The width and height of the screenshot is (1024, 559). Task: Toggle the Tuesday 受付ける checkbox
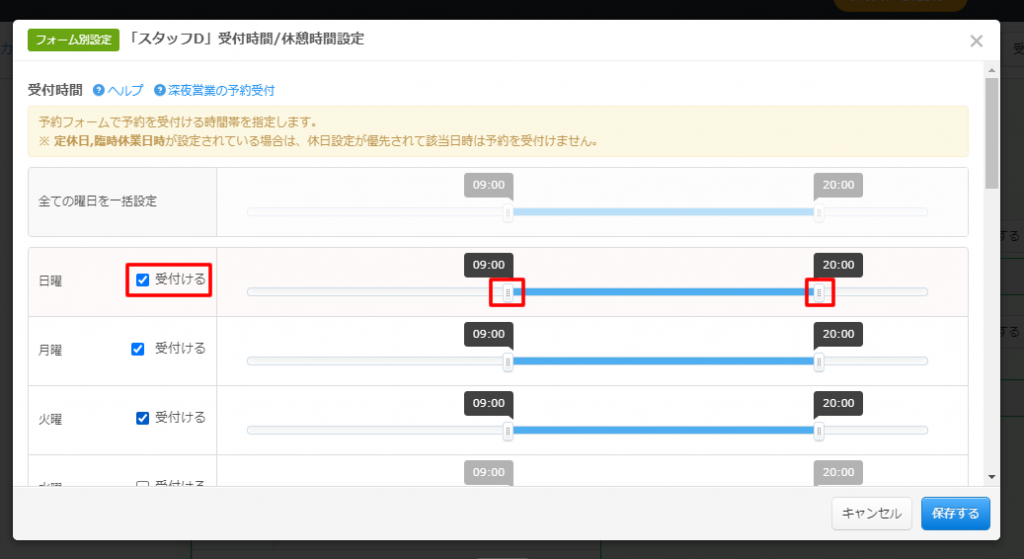(142, 418)
